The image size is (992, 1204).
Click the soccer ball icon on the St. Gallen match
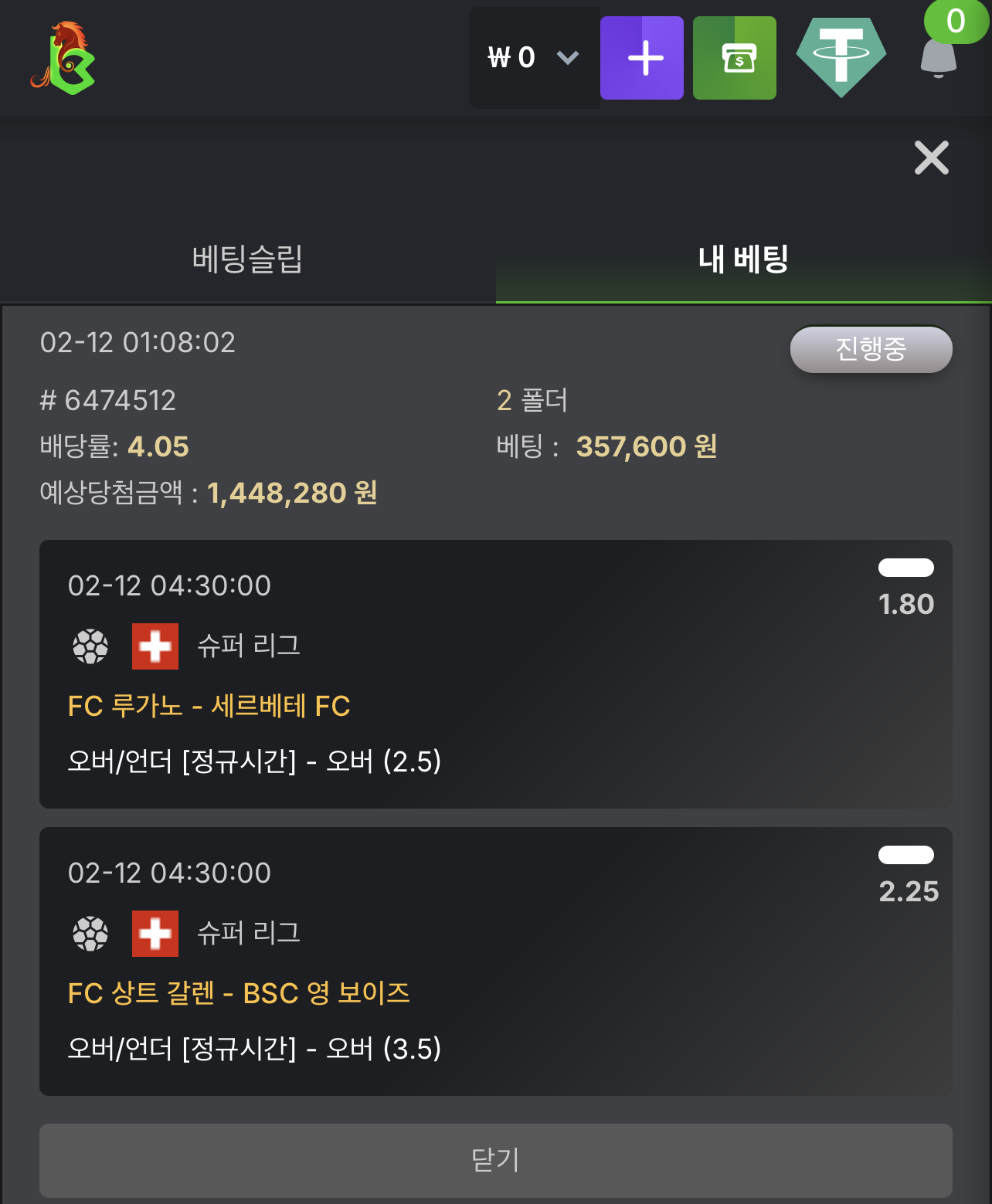tap(90, 933)
